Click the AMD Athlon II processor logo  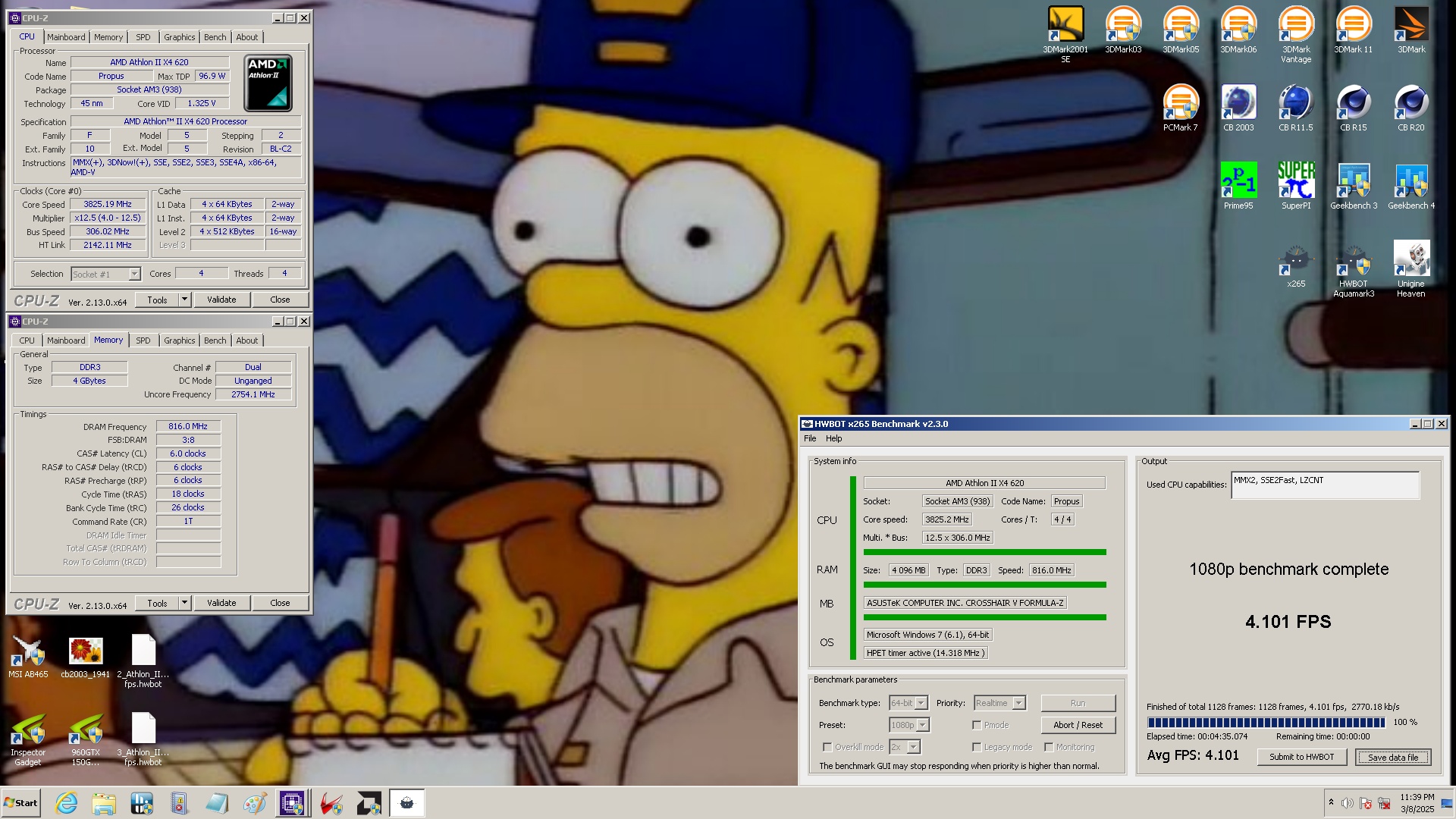coord(268,83)
